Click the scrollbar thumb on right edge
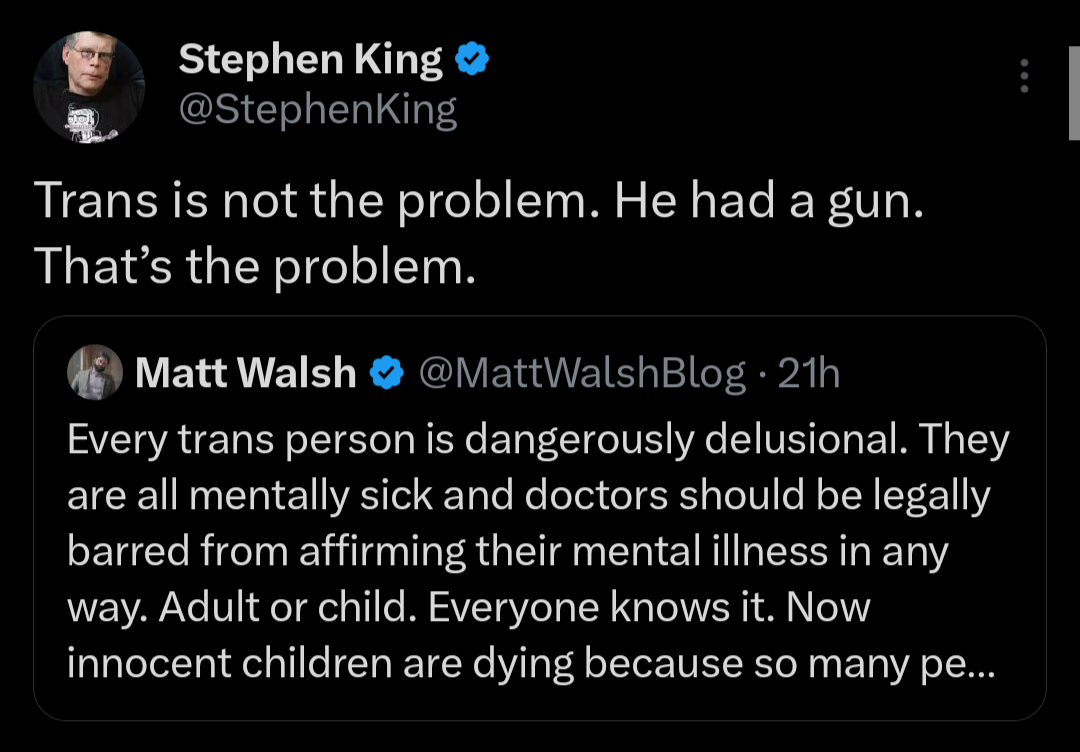The image size is (1080, 752). (1074, 93)
